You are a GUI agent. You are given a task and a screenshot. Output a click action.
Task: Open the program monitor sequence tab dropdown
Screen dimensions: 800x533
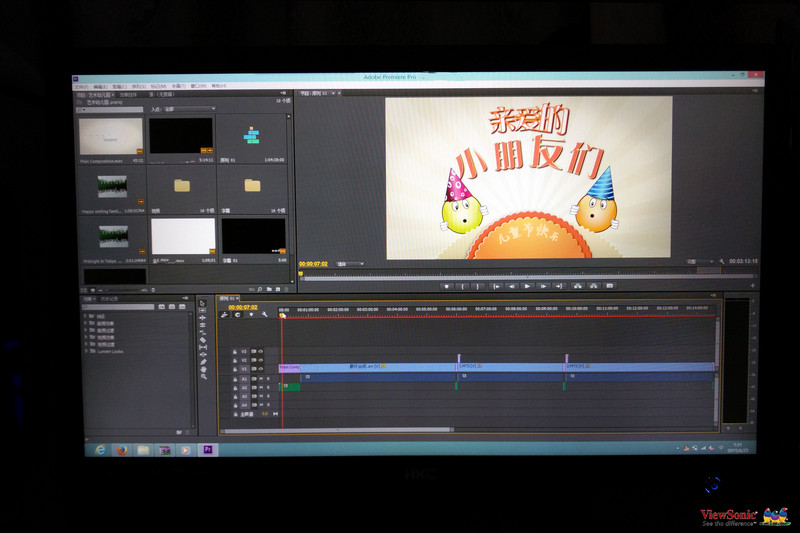(333, 93)
